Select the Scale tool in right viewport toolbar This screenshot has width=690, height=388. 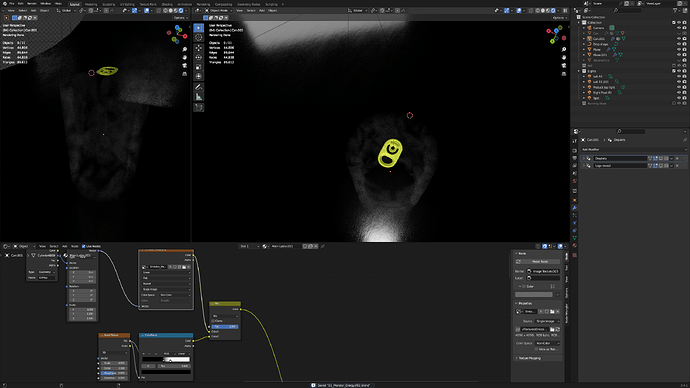click(199, 67)
